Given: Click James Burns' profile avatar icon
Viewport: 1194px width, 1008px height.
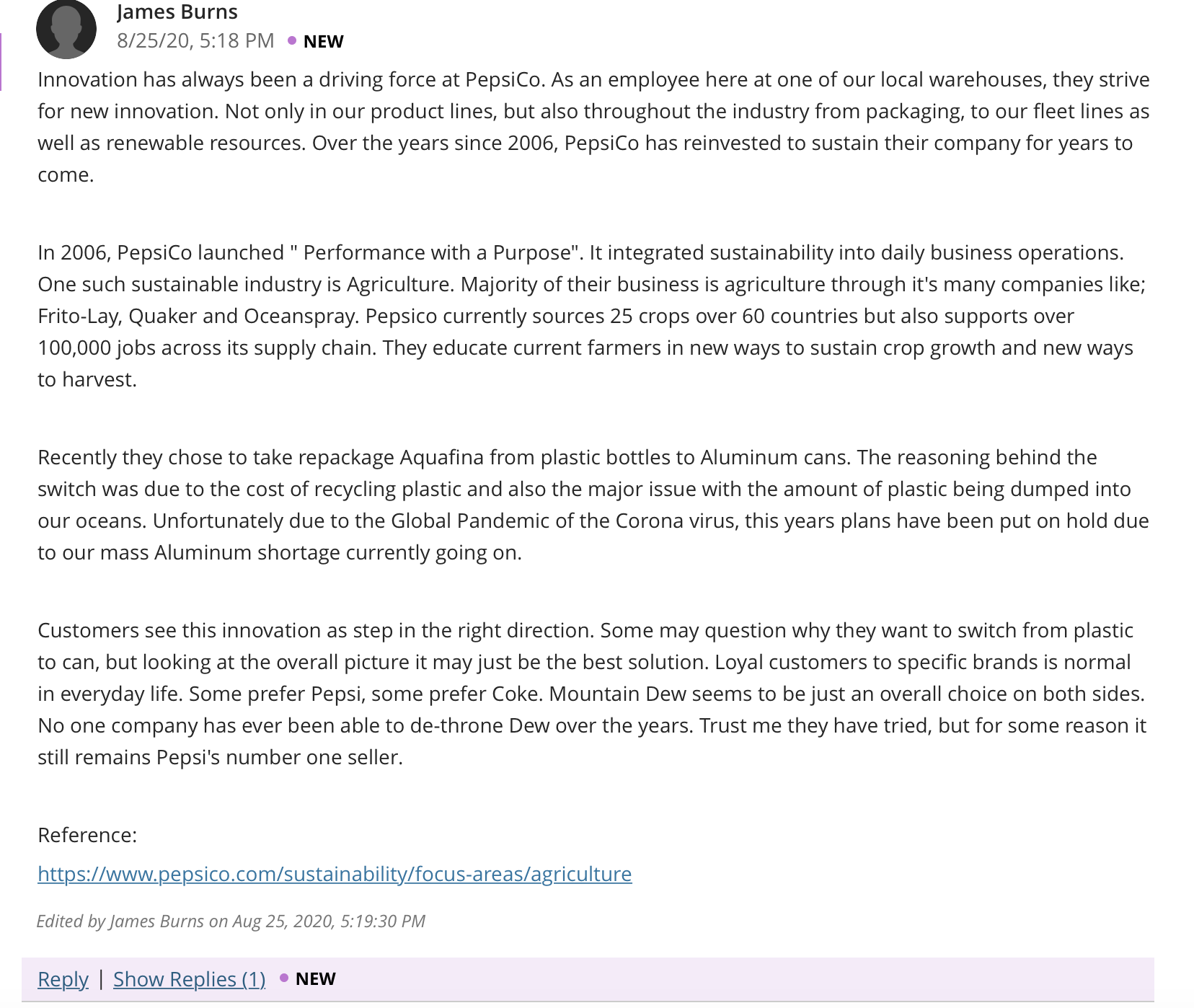Looking at the screenshot, I should click(66, 29).
